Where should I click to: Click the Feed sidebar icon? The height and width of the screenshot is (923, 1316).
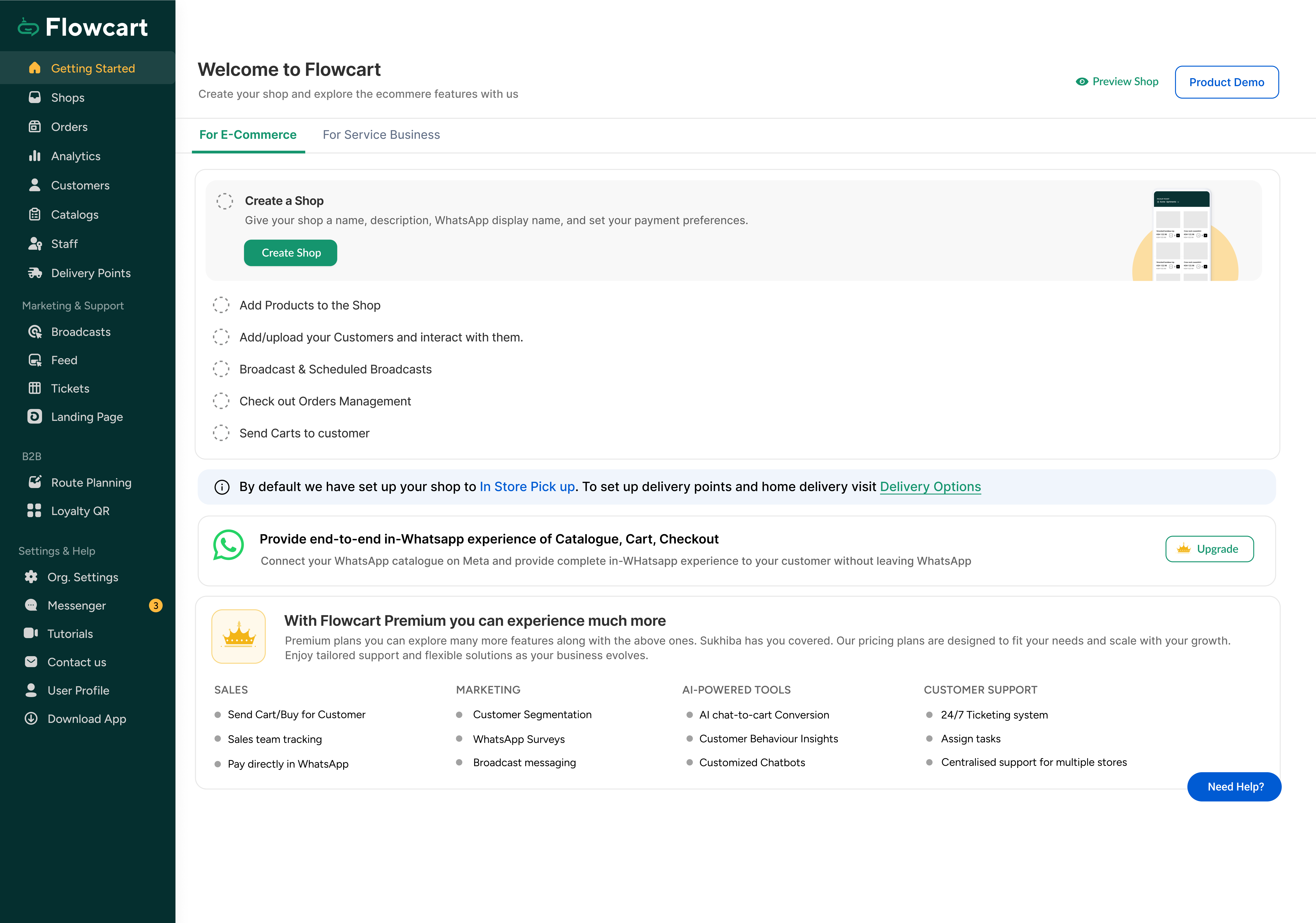tap(35, 360)
